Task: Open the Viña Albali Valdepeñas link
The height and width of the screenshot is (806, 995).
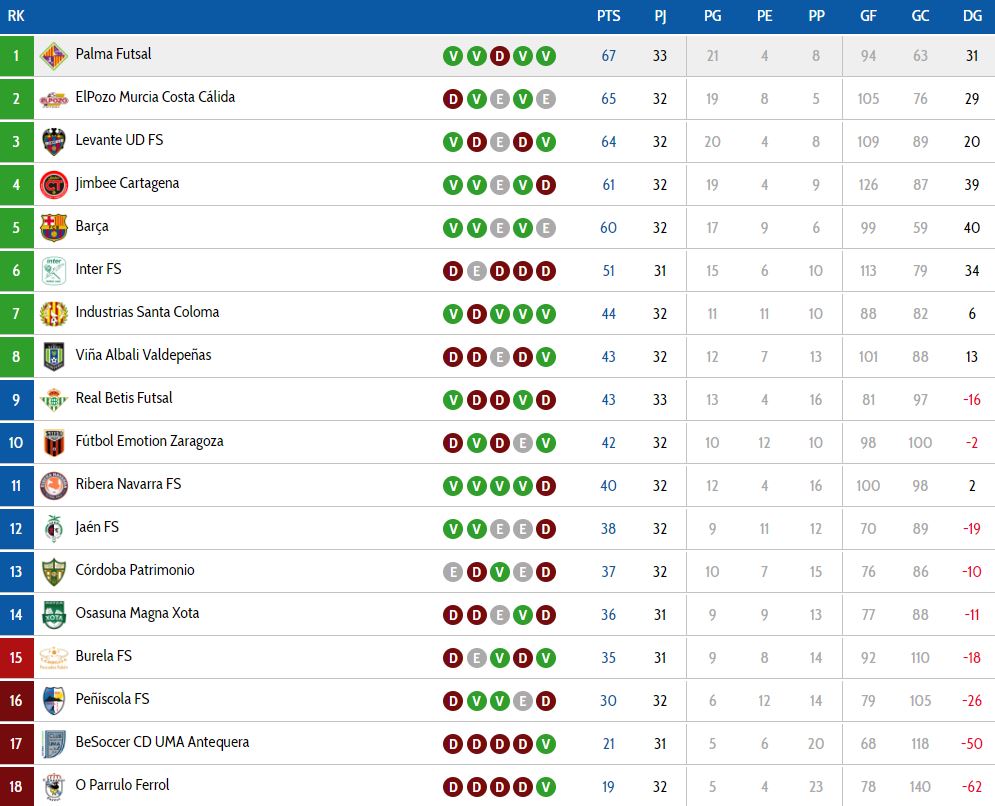Action: [x=143, y=355]
